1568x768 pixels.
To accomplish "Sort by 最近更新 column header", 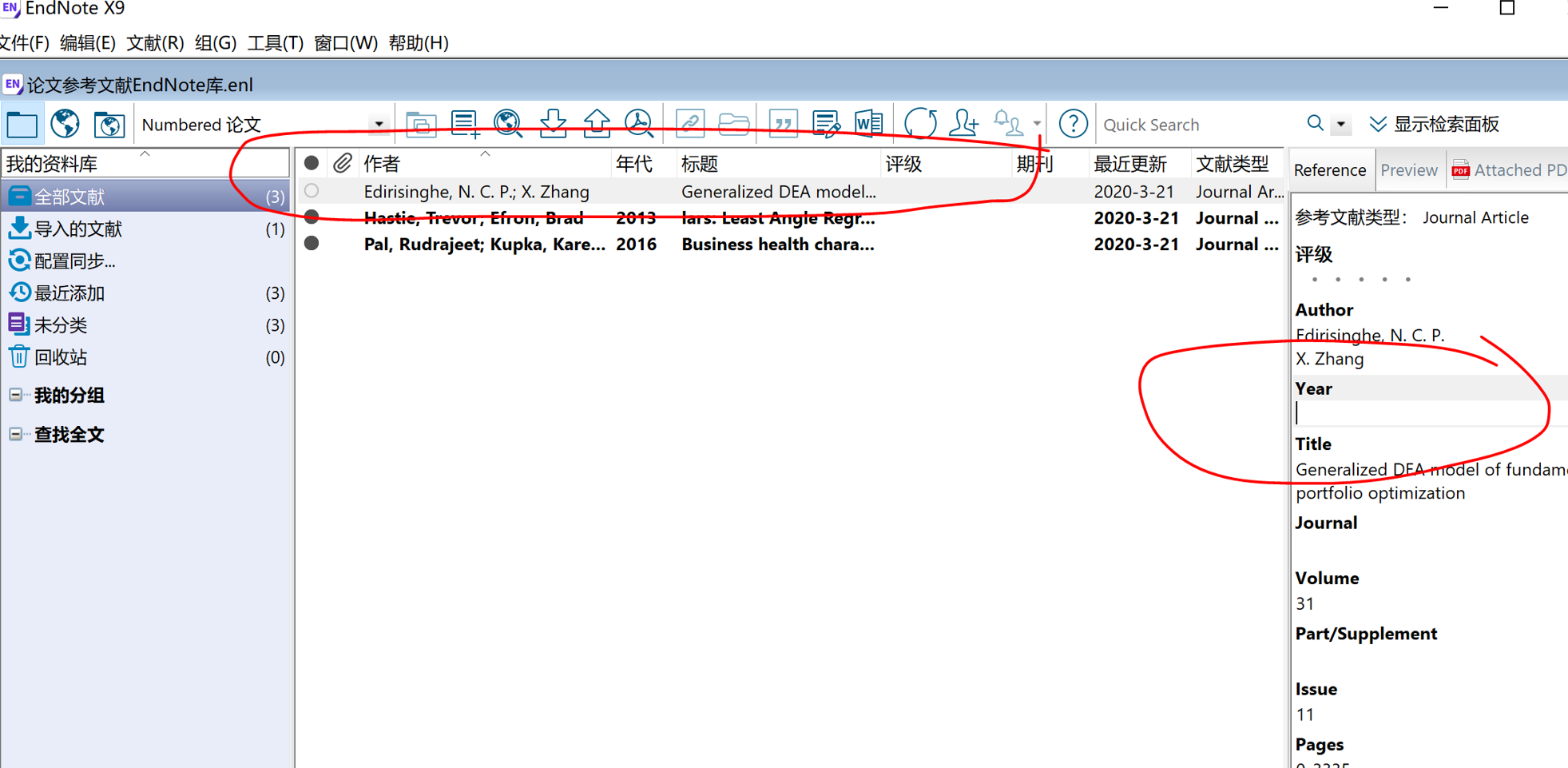I will coord(1139,164).
